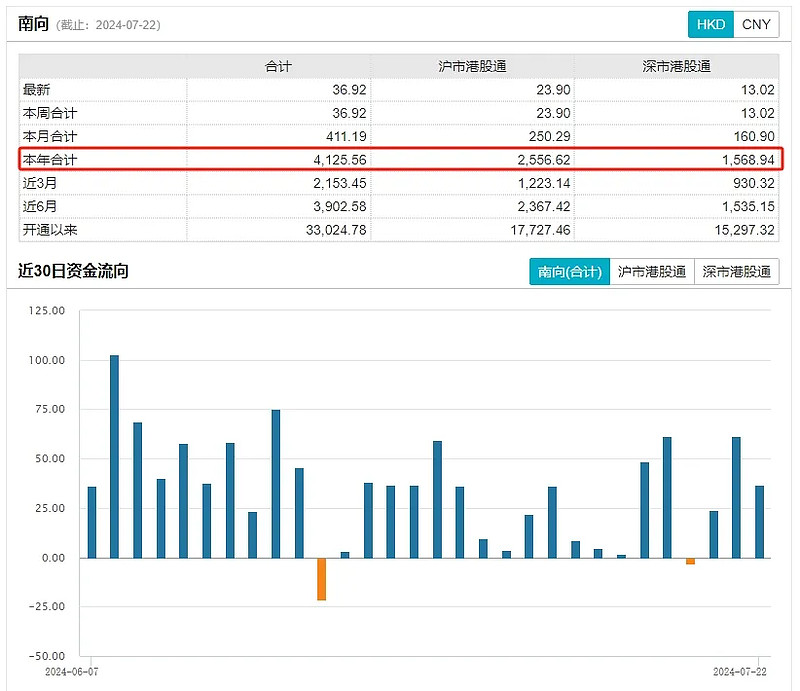Click the 沪市港股通 table column header
800x691 pixels.
point(472,66)
